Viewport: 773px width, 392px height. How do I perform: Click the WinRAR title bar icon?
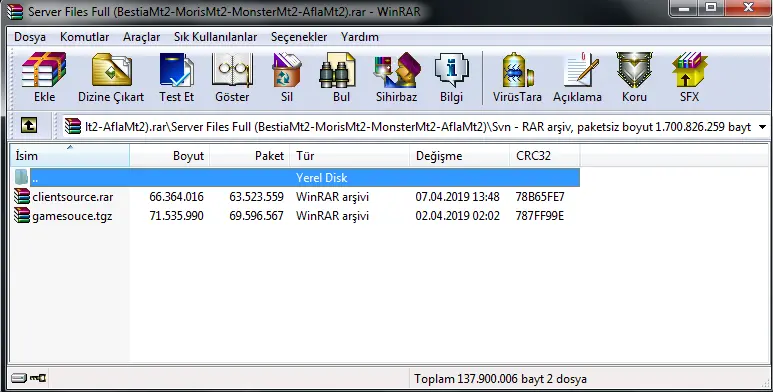(x=15, y=11)
